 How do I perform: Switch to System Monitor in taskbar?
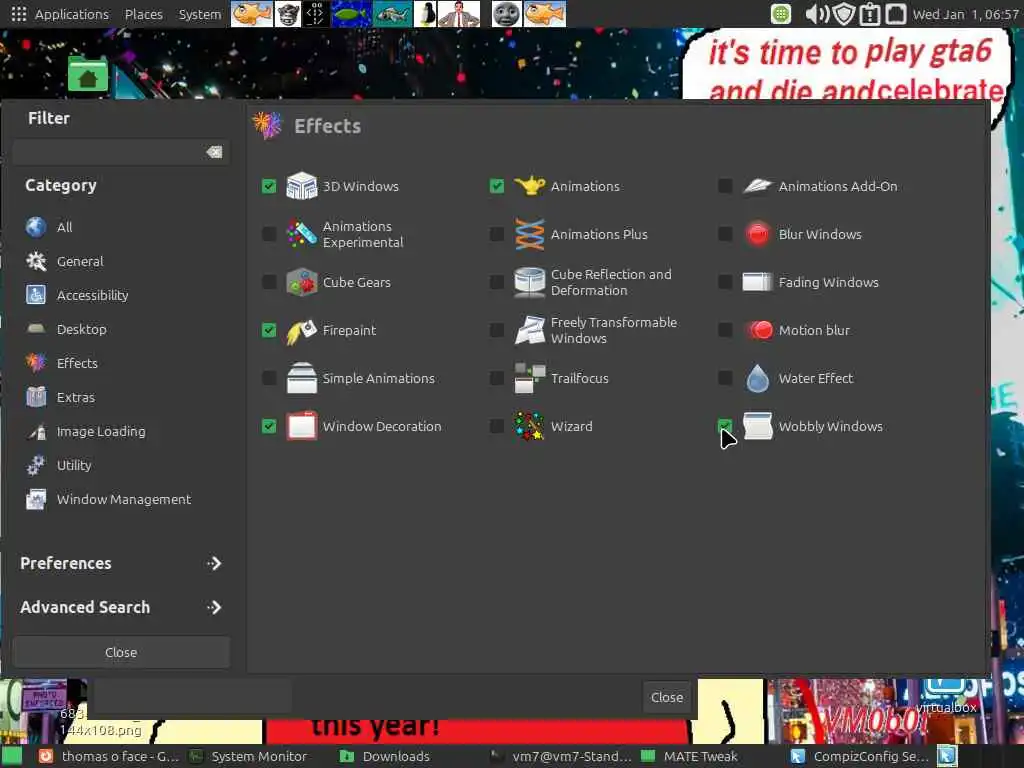pyautogui.click(x=249, y=756)
